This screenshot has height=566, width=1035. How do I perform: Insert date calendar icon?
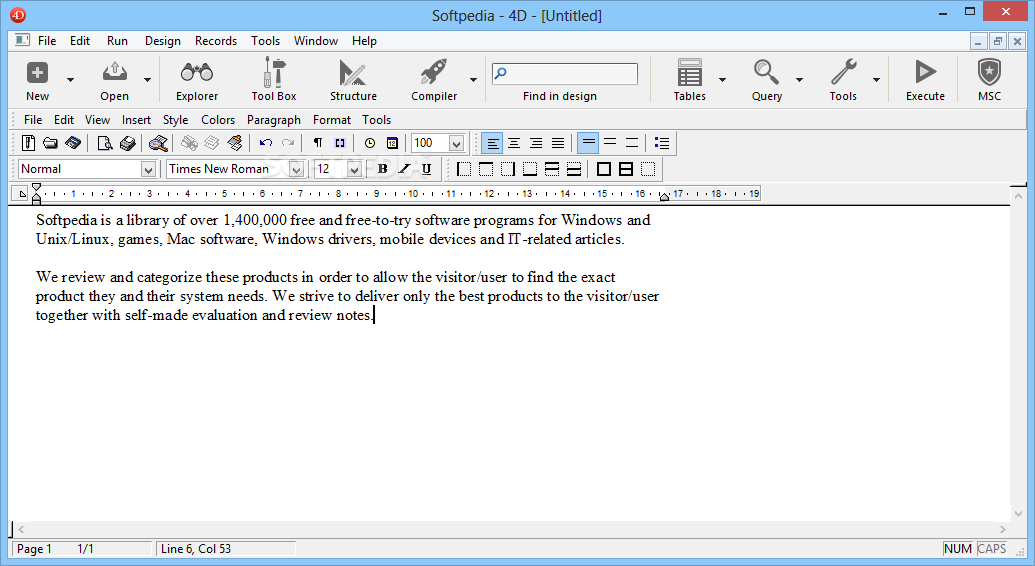point(392,143)
